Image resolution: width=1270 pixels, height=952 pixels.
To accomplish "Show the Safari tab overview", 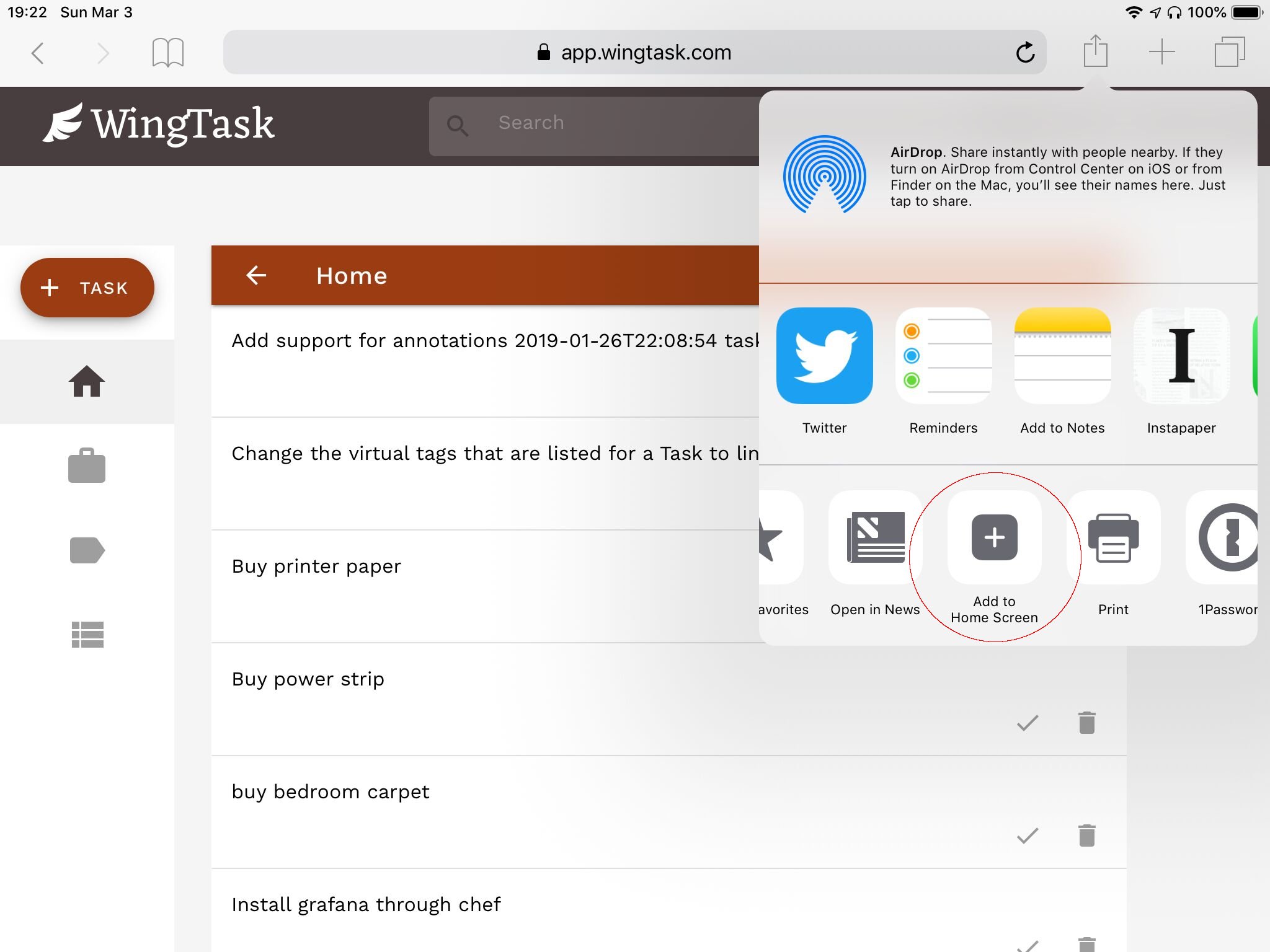I will [x=1230, y=52].
